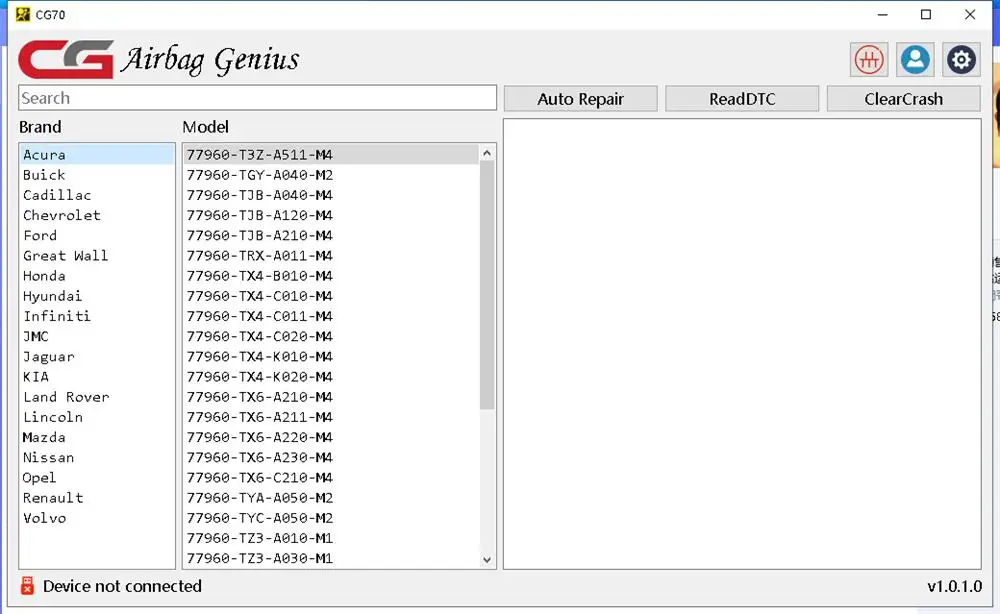Viewport: 1000px width, 614px height.
Task: Select Cadillac brand
Action: 96,195
